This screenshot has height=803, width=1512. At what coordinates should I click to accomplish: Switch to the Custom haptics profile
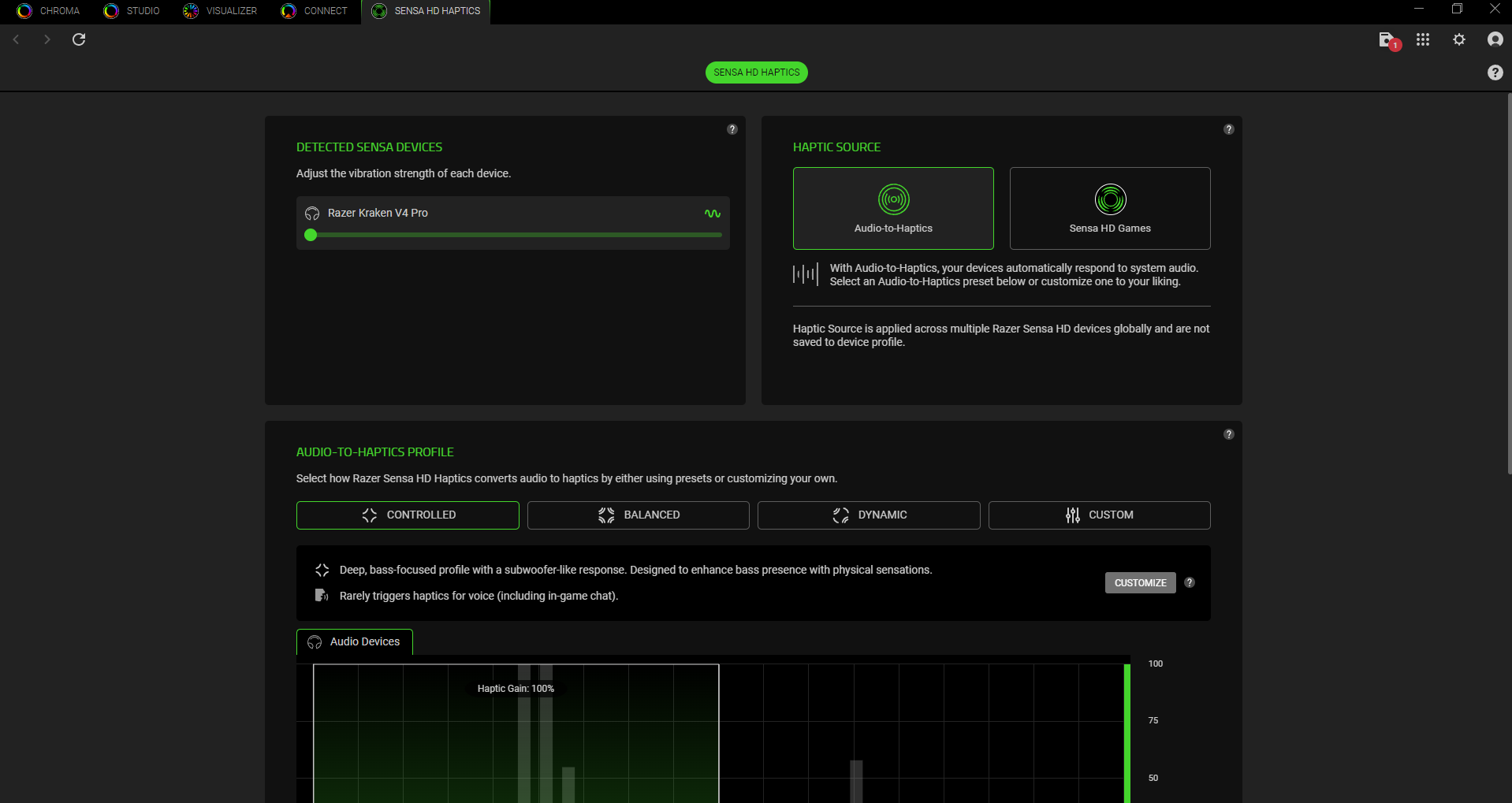pos(1099,515)
